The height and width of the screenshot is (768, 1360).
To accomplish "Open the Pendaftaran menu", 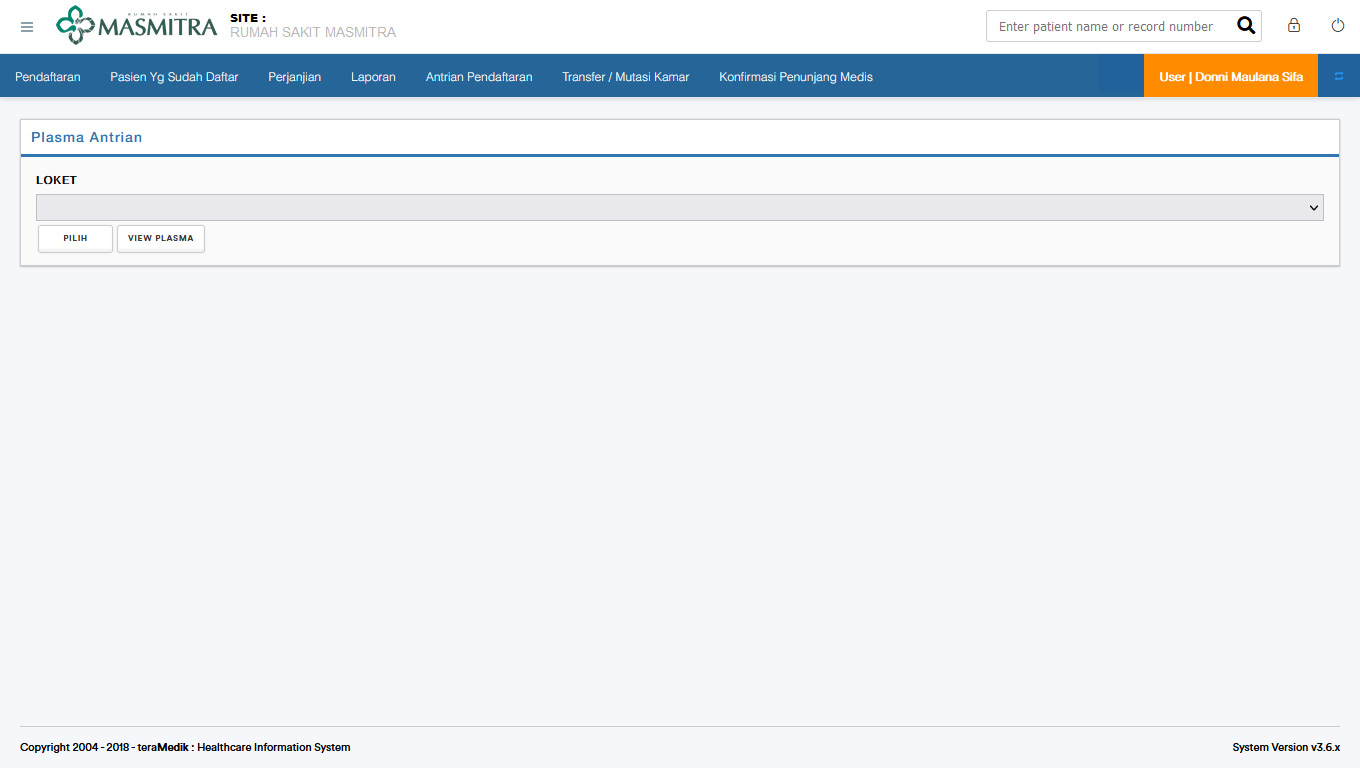I will 48,76.
